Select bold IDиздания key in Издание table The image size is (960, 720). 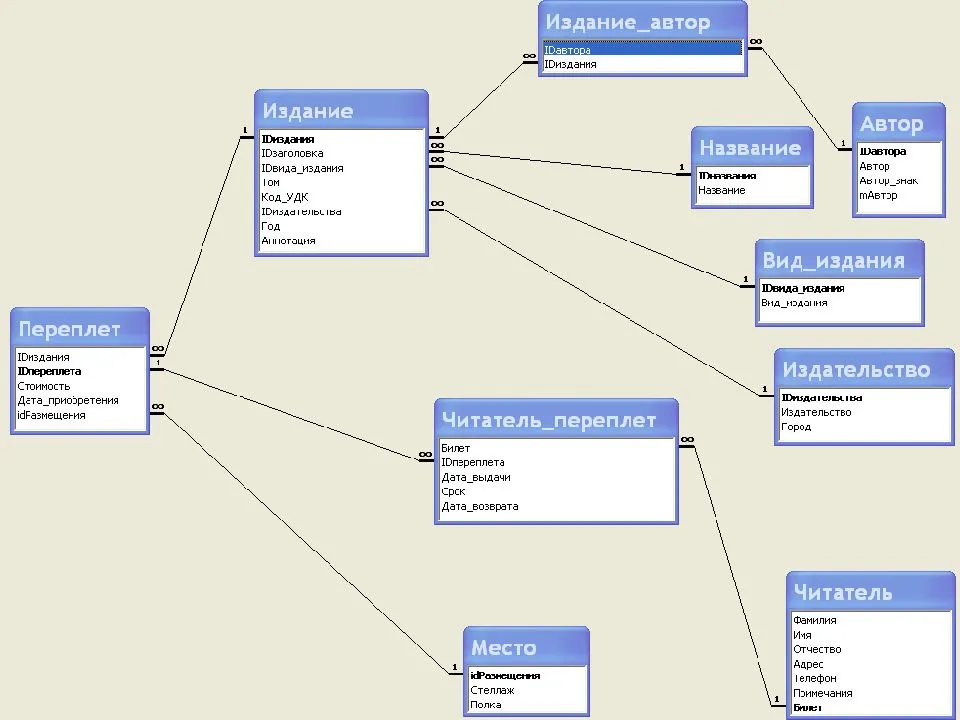(x=342, y=139)
